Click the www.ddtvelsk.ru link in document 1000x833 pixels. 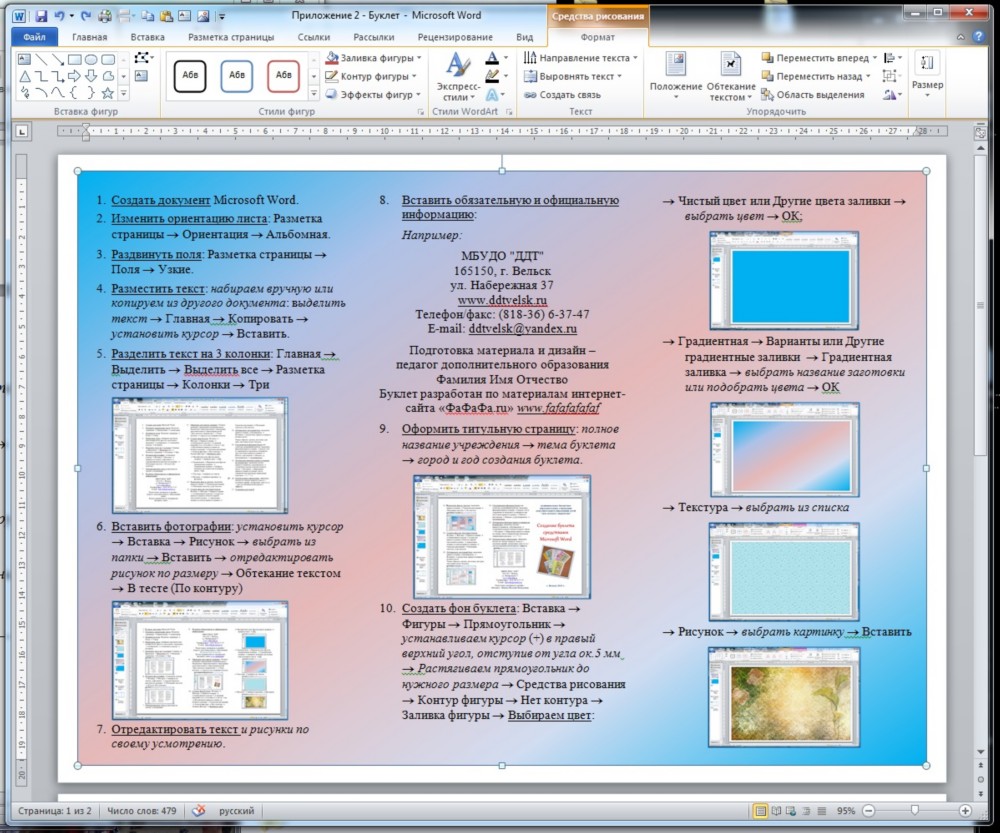(x=502, y=299)
